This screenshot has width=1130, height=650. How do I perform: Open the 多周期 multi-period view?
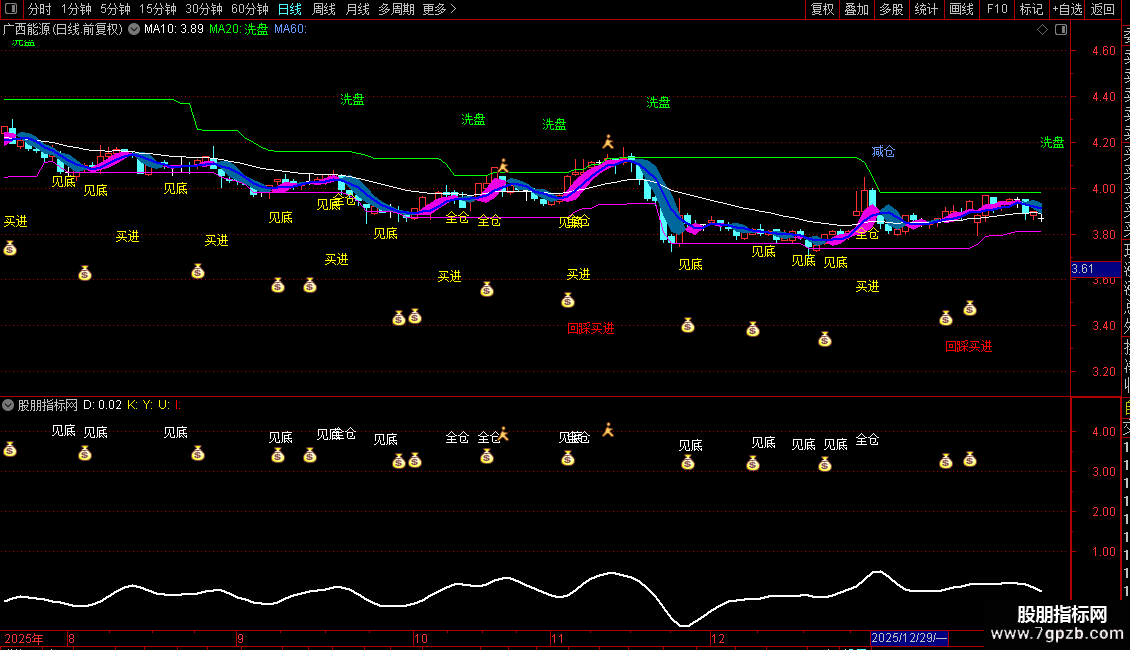click(x=396, y=9)
